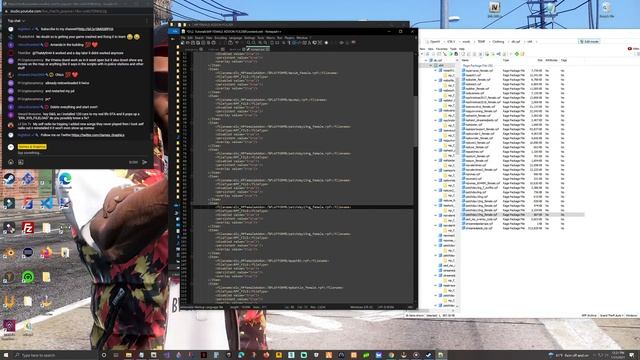Click the Cortana circle on the taskbar
The width and height of the screenshot is (640, 360).
tap(104, 355)
